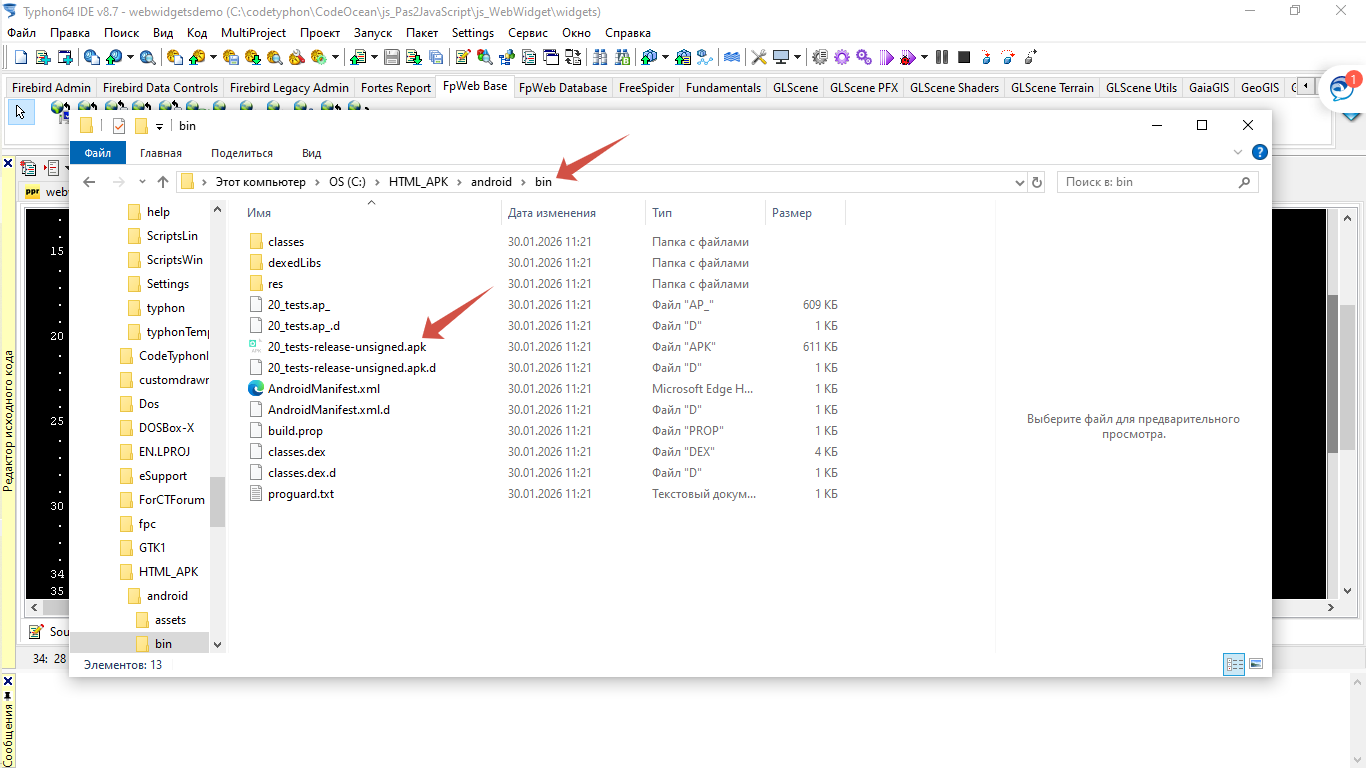The image size is (1366, 768).
Task: Open explorer help question mark icon
Action: pos(1260,153)
